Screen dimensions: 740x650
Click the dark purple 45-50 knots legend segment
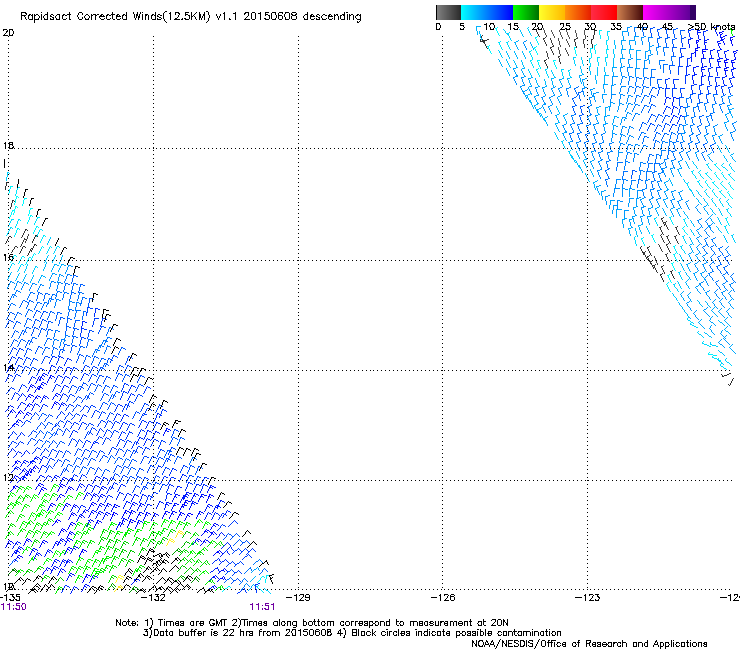pyautogui.click(x=682, y=12)
